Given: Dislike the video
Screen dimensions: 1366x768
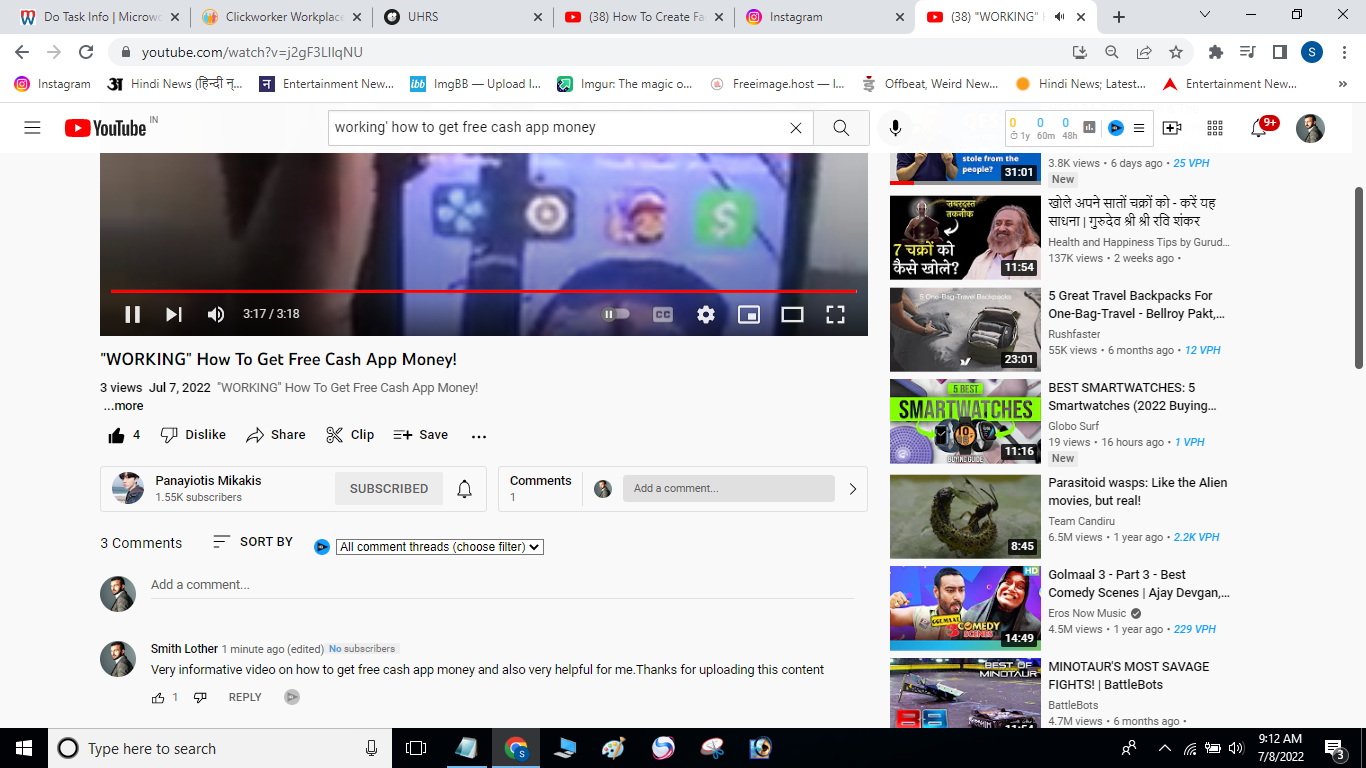Looking at the screenshot, I should [x=193, y=435].
